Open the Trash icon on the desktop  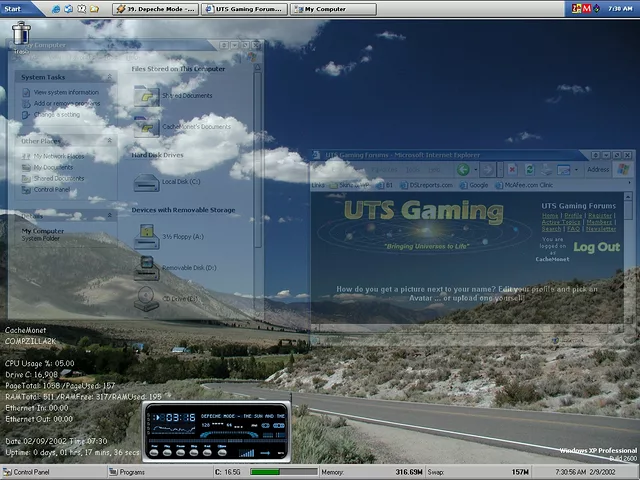coord(20,34)
